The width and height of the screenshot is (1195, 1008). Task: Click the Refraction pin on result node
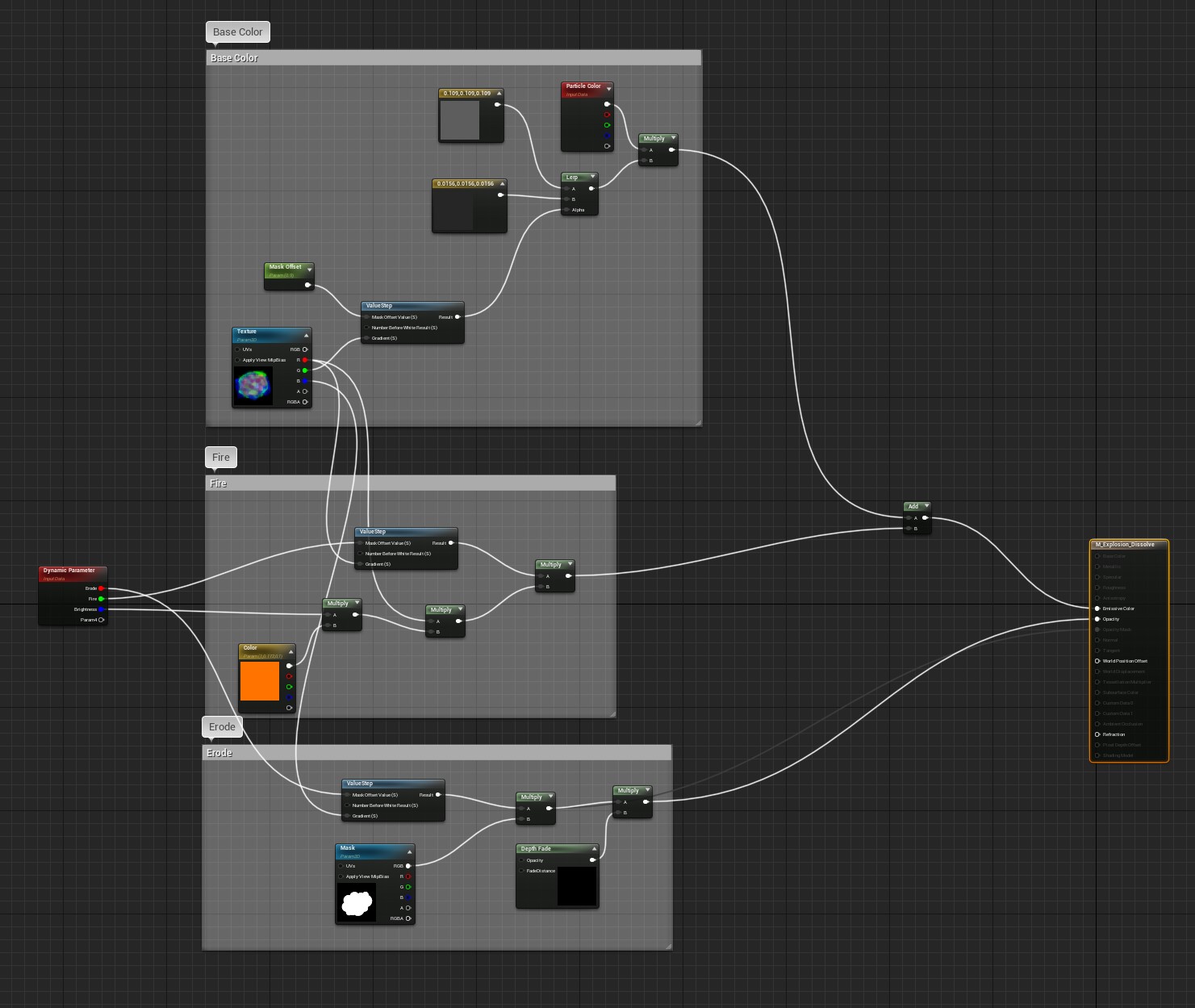pyautogui.click(x=1097, y=734)
